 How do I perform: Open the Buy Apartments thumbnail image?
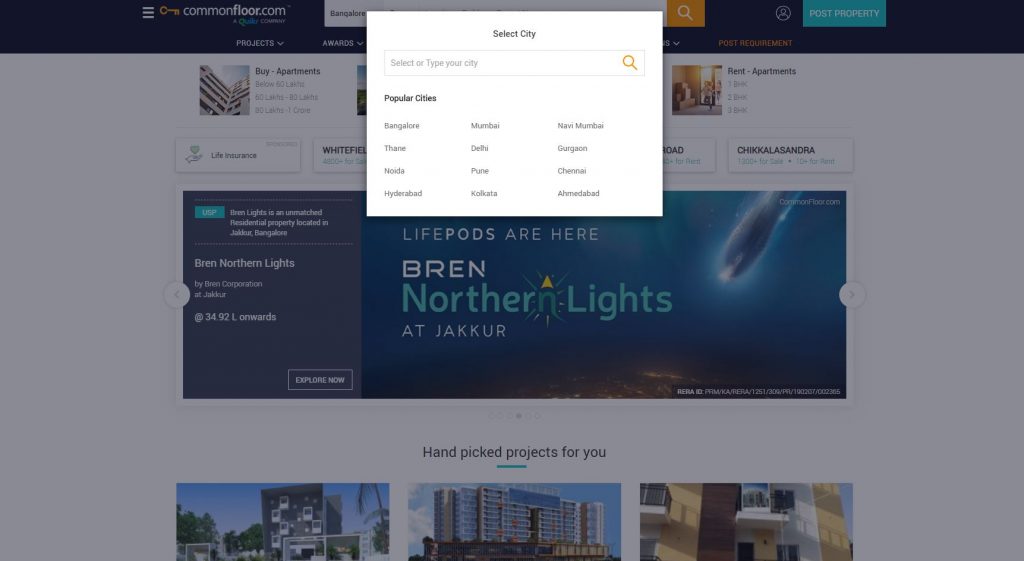225,90
